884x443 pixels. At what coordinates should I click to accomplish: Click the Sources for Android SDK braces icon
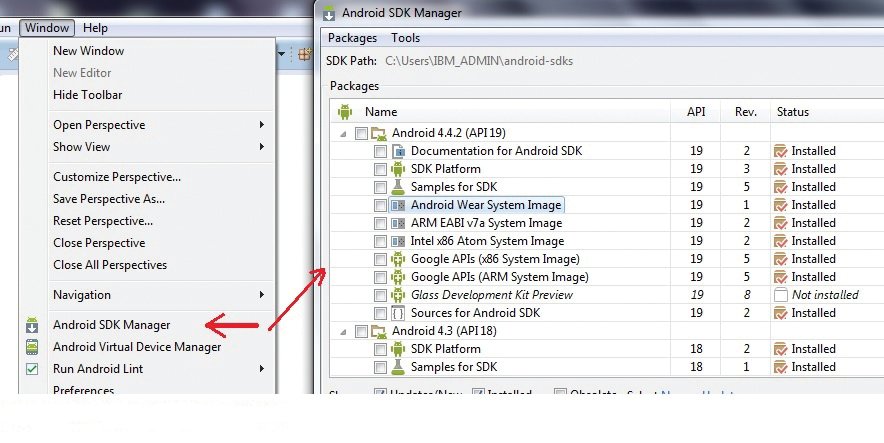click(397, 313)
